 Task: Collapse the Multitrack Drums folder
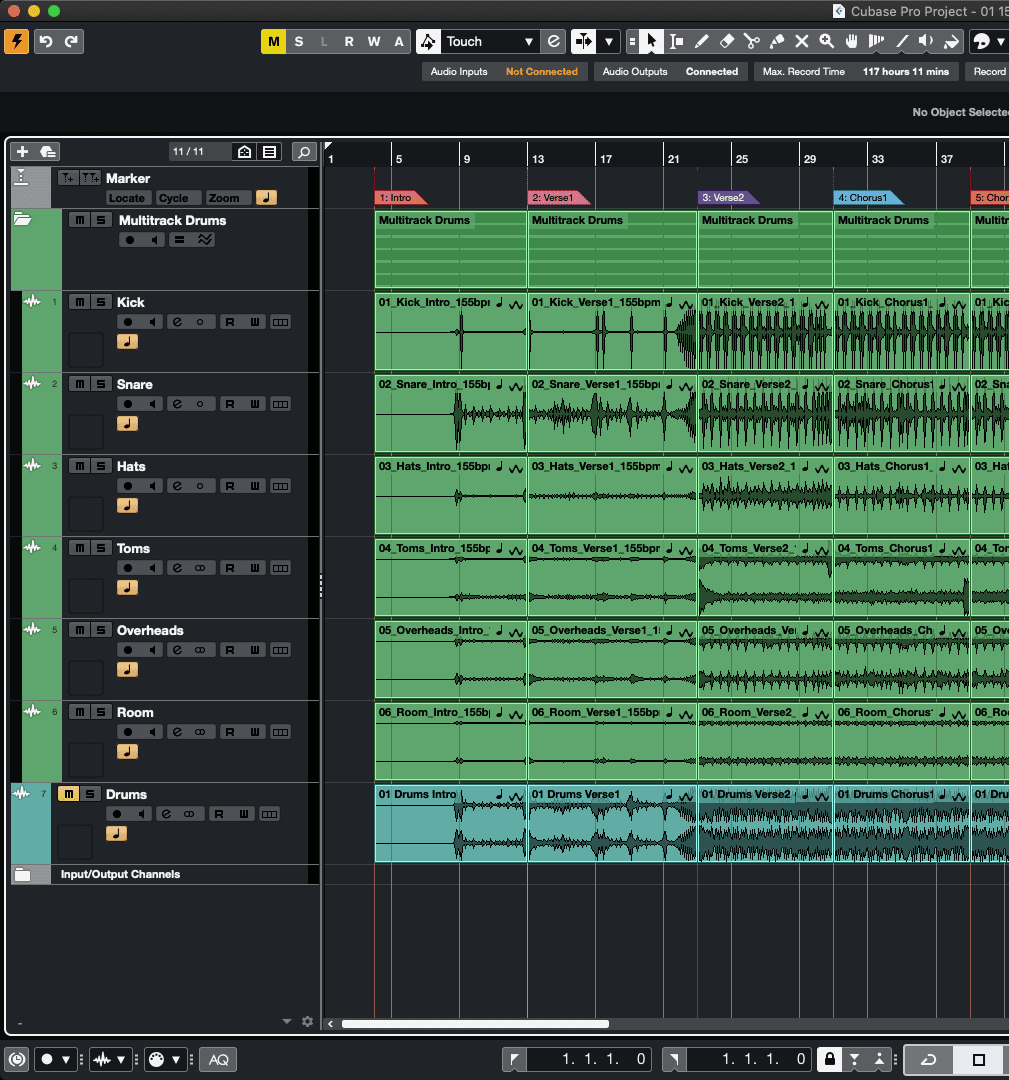coord(23,220)
